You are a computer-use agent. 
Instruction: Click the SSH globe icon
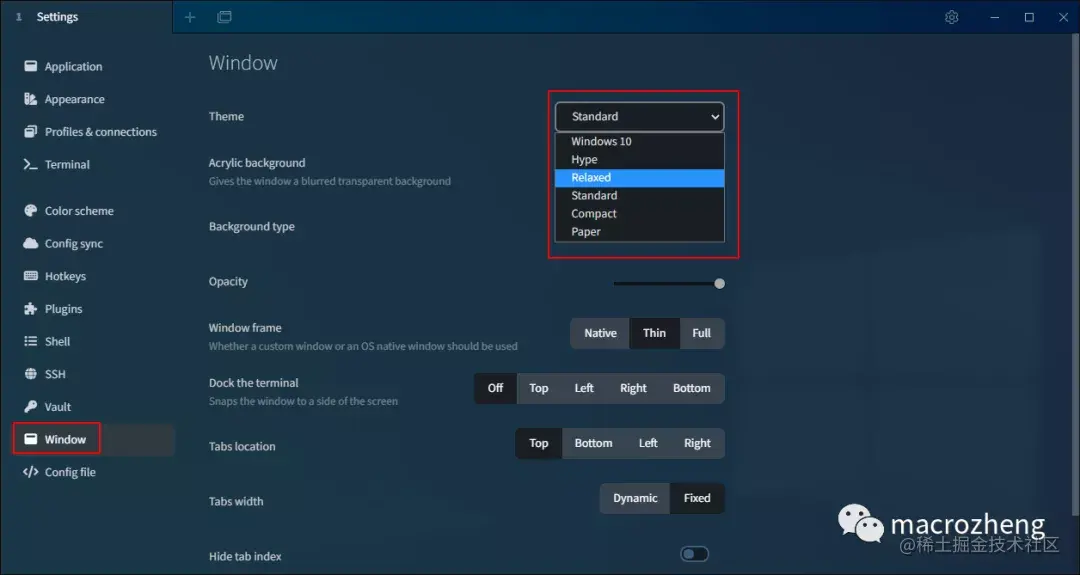pos(30,374)
